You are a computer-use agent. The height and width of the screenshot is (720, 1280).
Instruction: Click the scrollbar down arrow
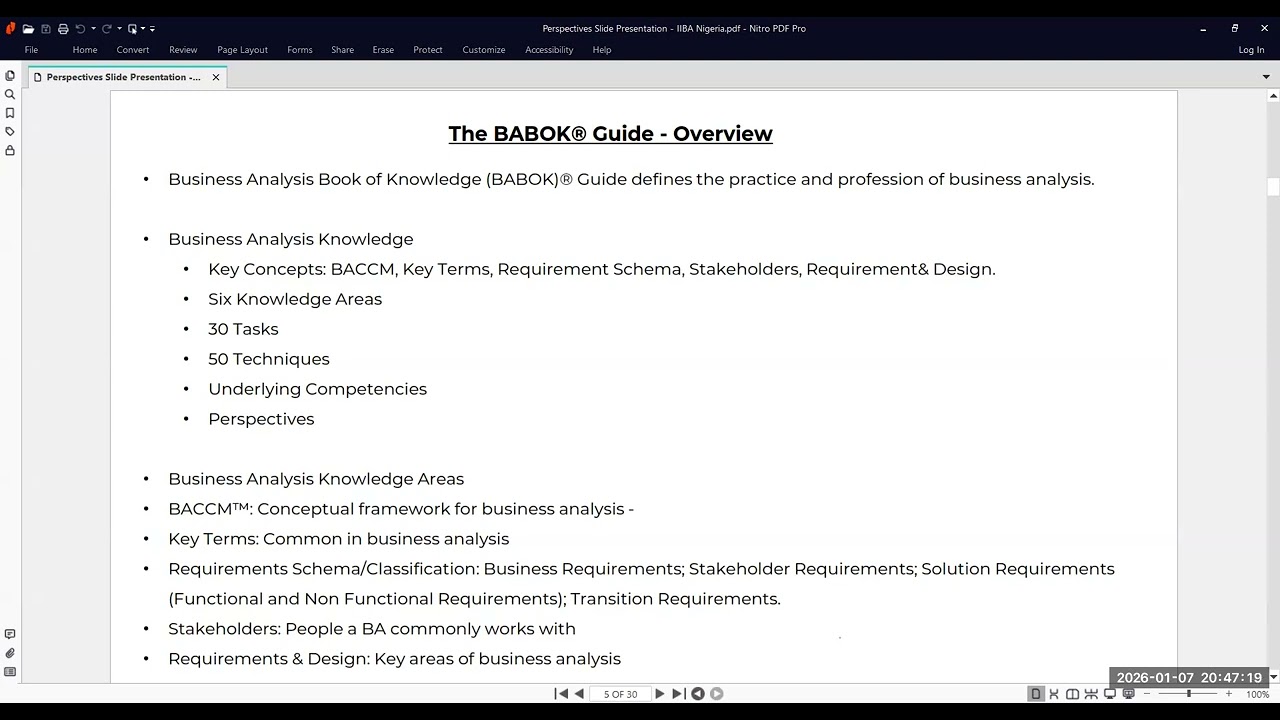(1273, 678)
